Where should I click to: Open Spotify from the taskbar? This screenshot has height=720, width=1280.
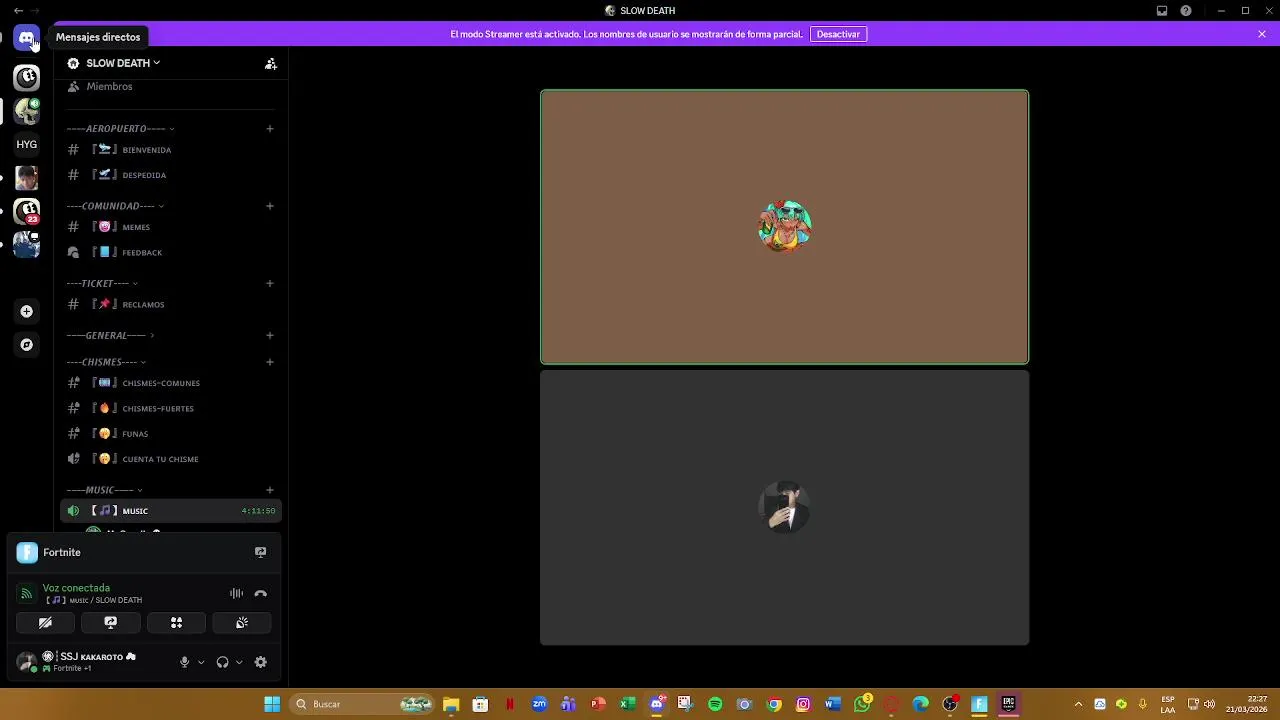pos(715,704)
